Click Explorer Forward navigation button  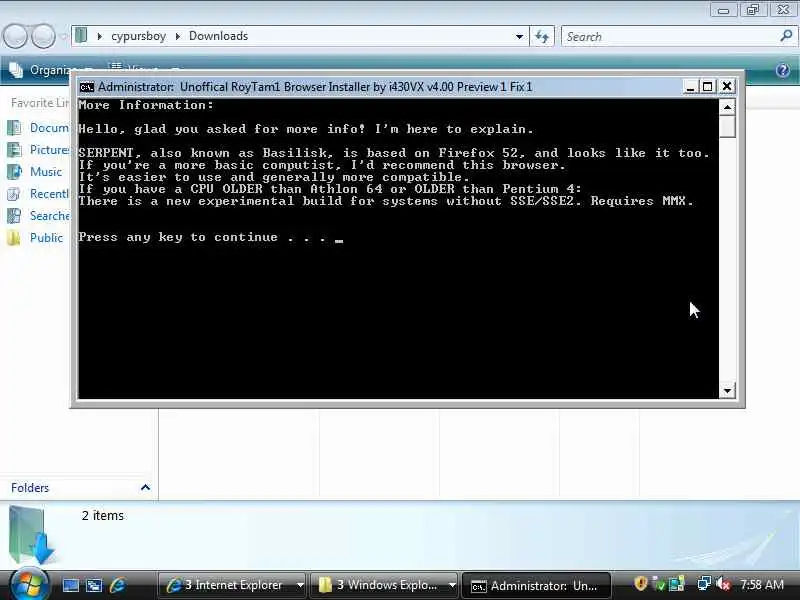(x=43, y=36)
